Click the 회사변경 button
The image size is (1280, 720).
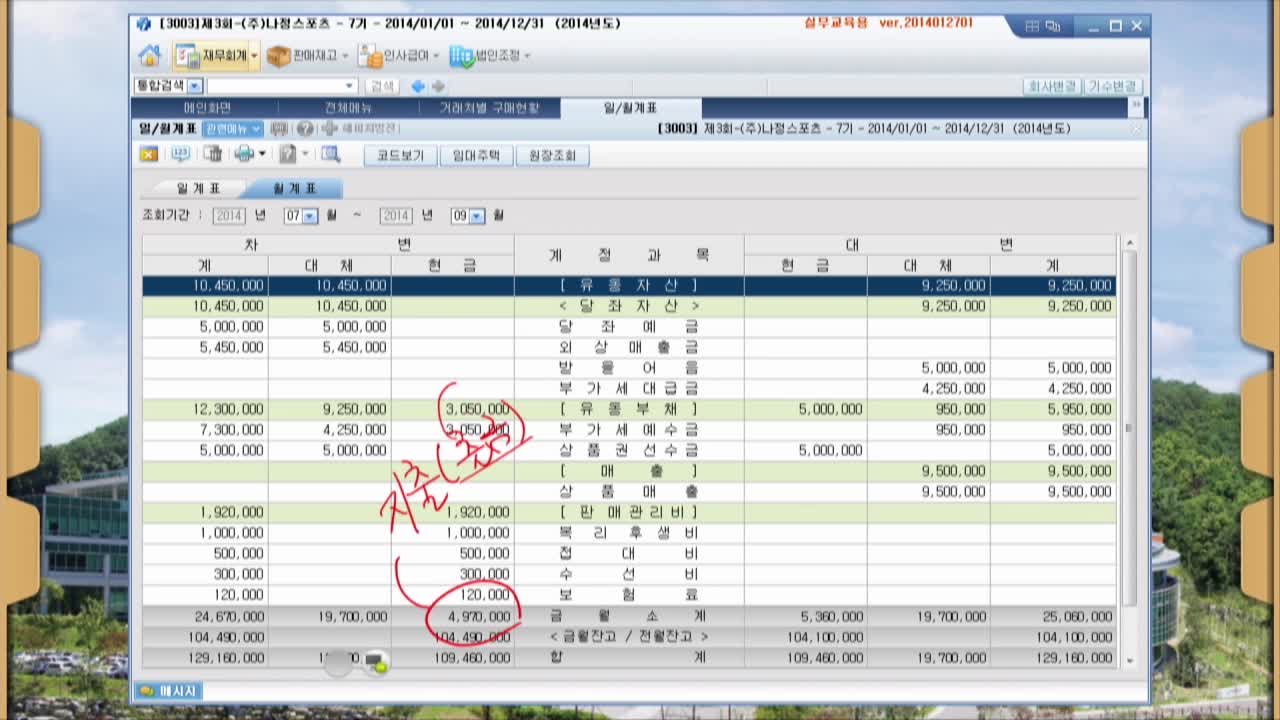pos(1052,87)
